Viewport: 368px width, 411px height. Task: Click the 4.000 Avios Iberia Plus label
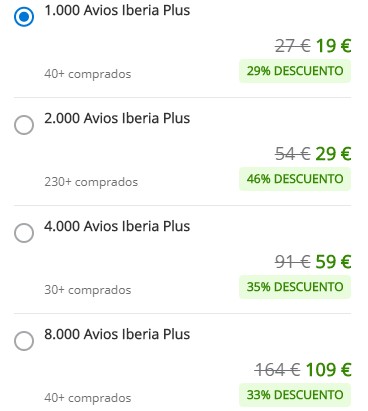(117, 226)
